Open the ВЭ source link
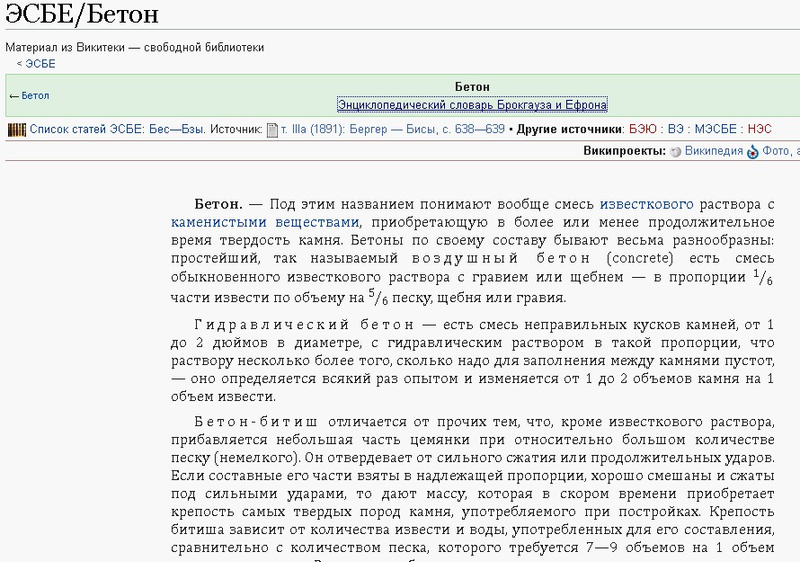The height and width of the screenshot is (562, 800). click(676, 130)
